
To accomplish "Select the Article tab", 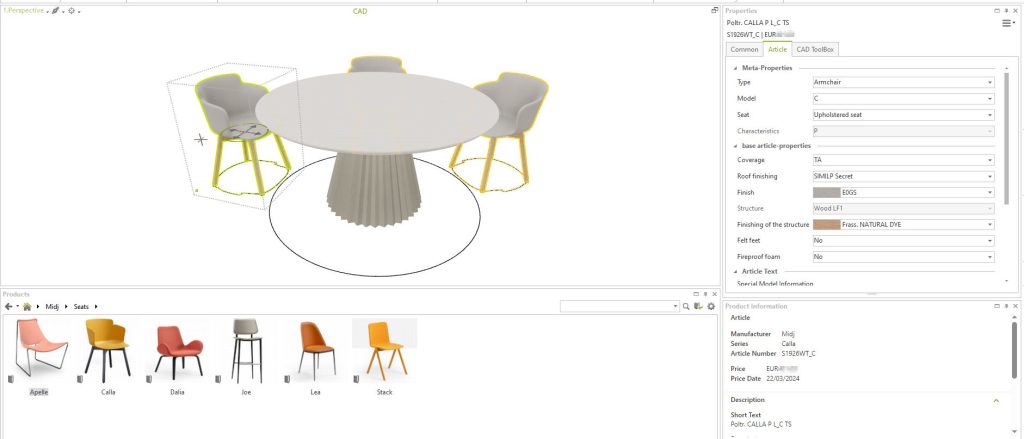I will click(x=777, y=50).
